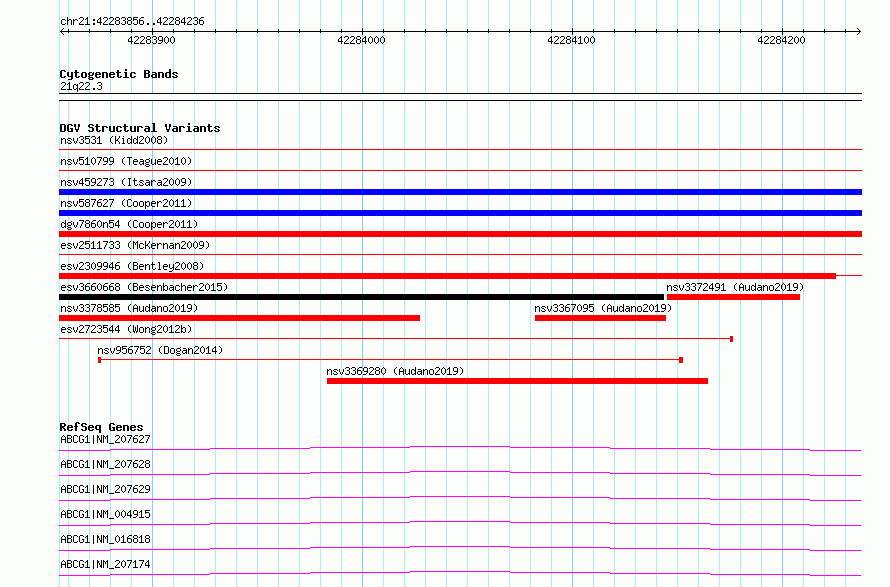Viewport: 890px width, 587px height.
Task: Click the red bar for dgv7860n54
Action: tap(460, 234)
